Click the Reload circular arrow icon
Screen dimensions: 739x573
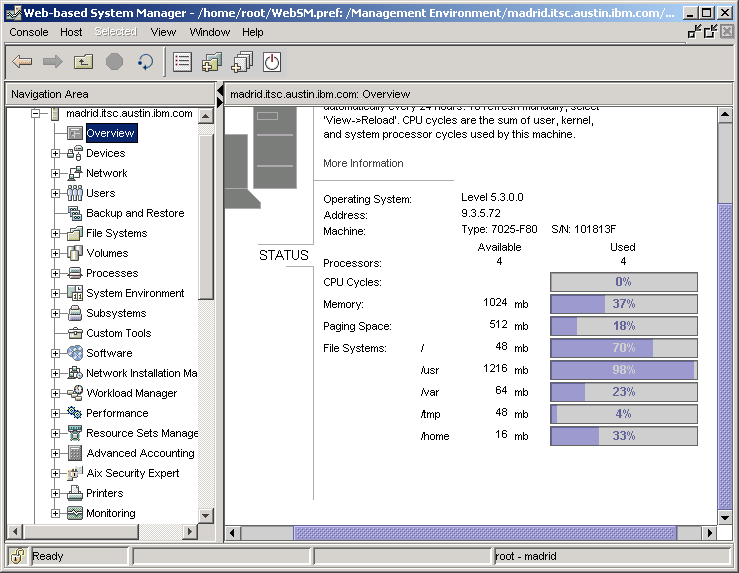(145, 62)
